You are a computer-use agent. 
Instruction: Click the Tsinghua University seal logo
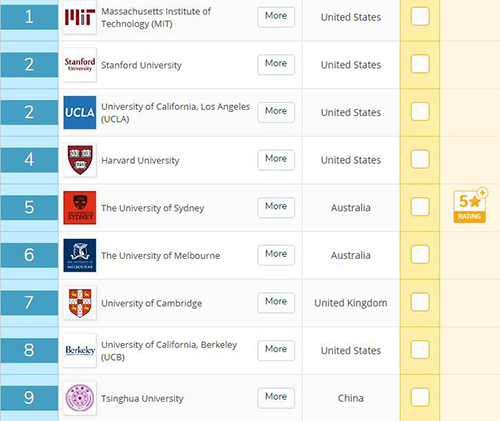click(80, 398)
